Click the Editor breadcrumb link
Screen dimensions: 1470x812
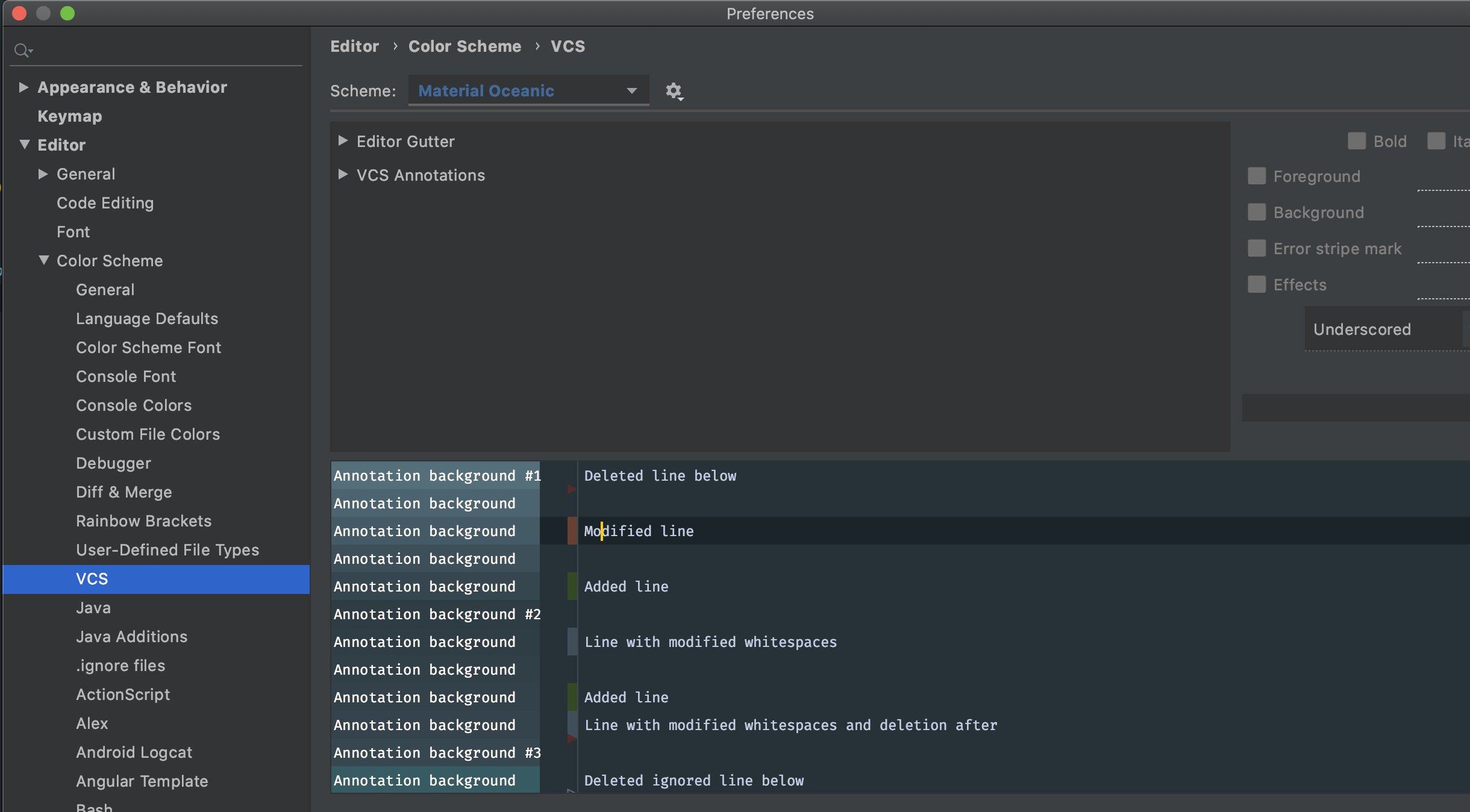click(354, 46)
